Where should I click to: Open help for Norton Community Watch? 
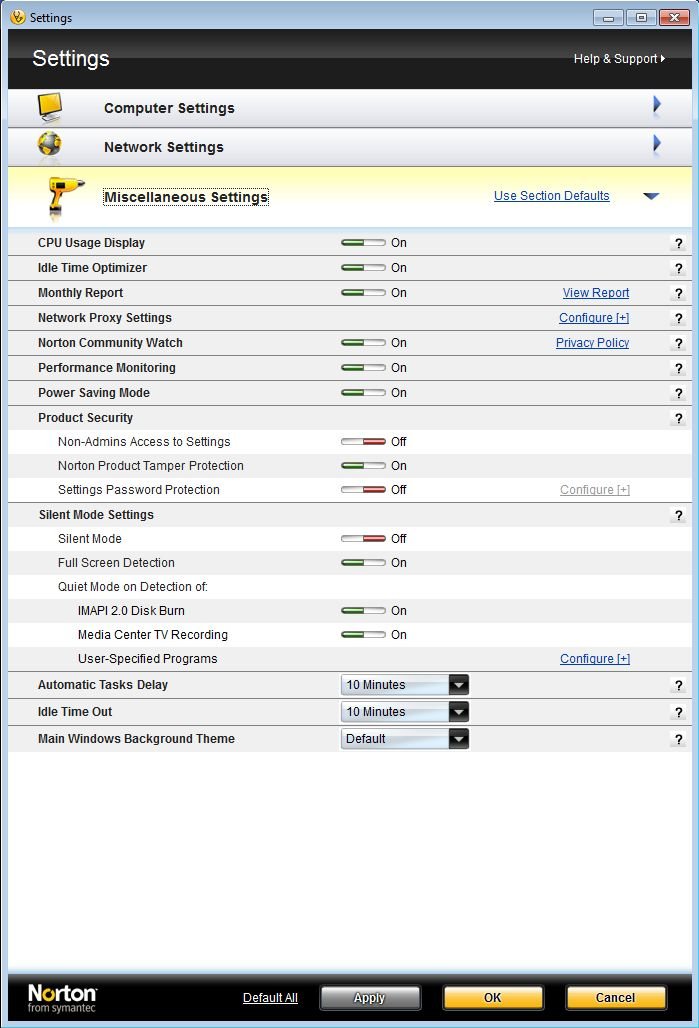pos(679,343)
